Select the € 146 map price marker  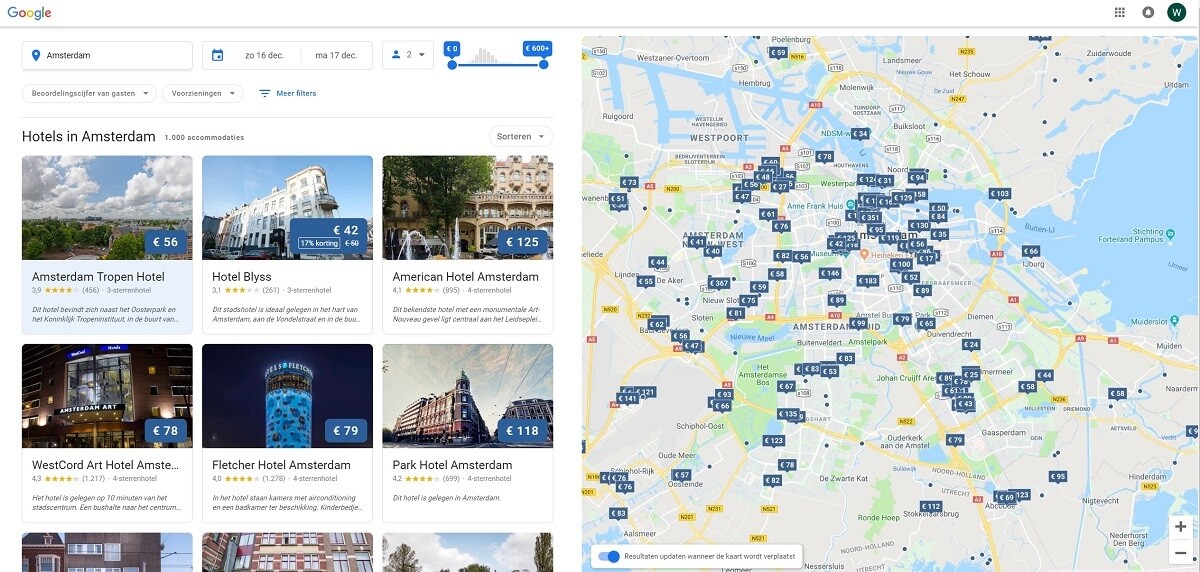tap(830, 273)
